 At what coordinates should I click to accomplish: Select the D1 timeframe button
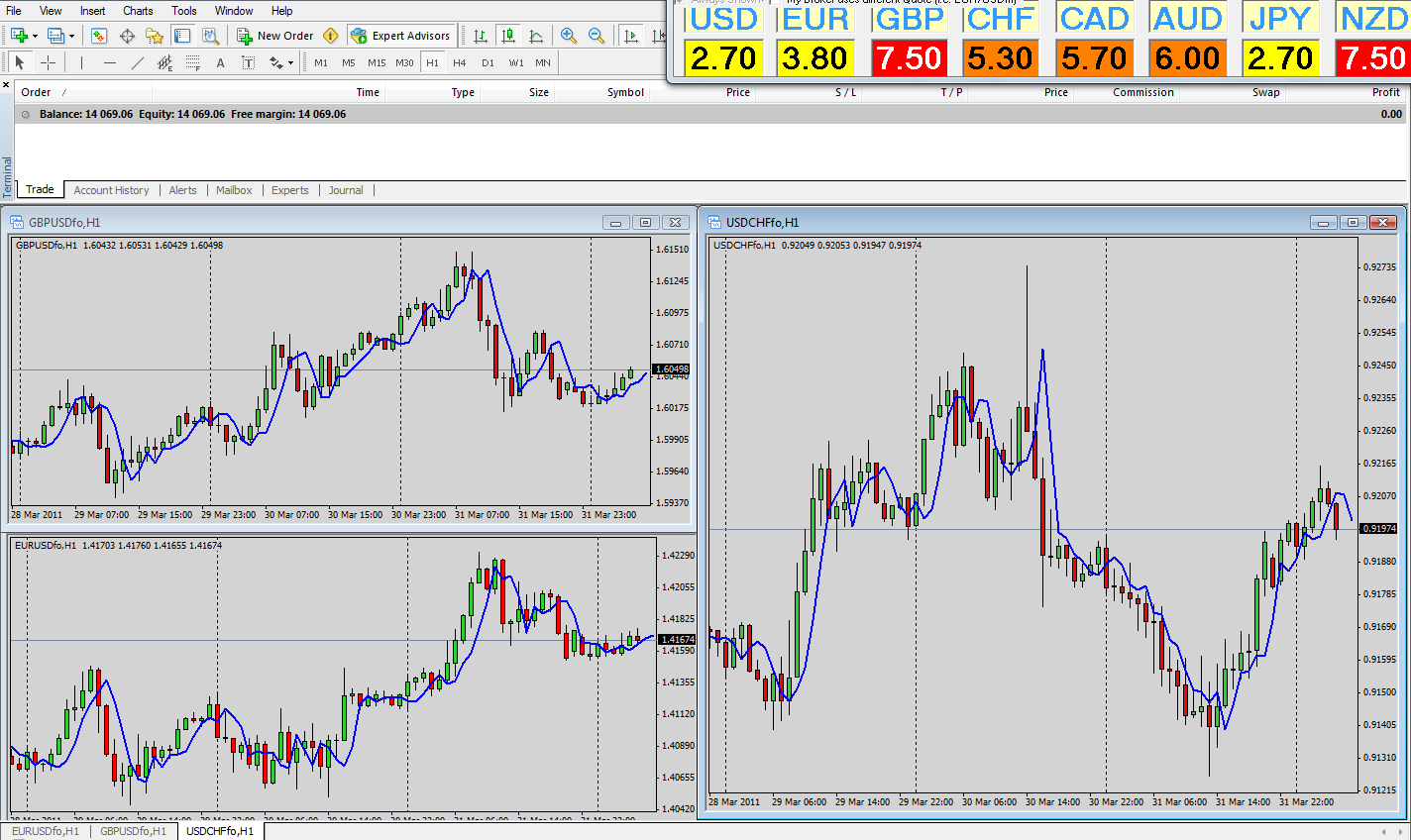[x=488, y=62]
